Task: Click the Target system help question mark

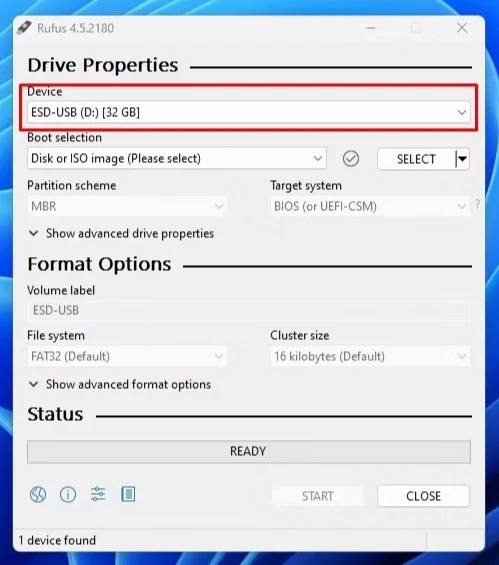Action: [478, 204]
